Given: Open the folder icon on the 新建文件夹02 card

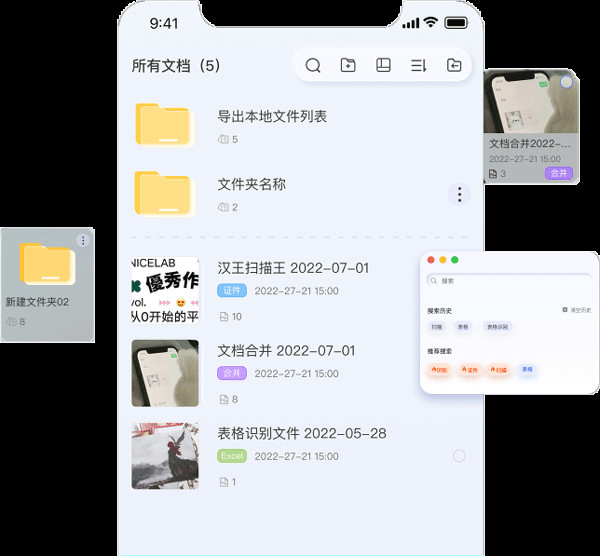Looking at the screenshot, I should point(47,264).
